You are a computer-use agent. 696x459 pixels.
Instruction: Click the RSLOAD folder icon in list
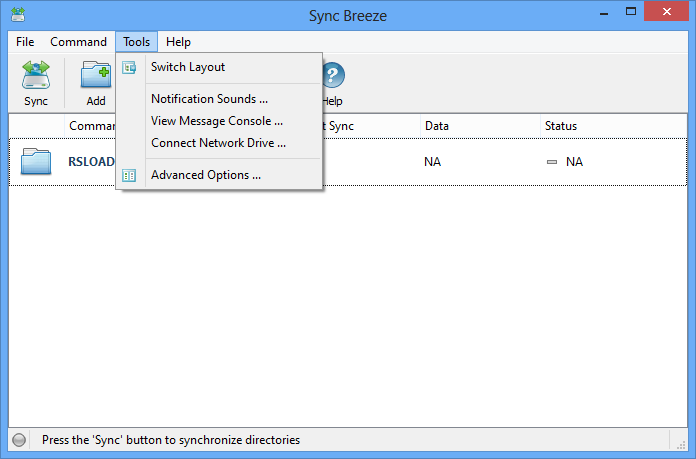click(x=36, y=161)
